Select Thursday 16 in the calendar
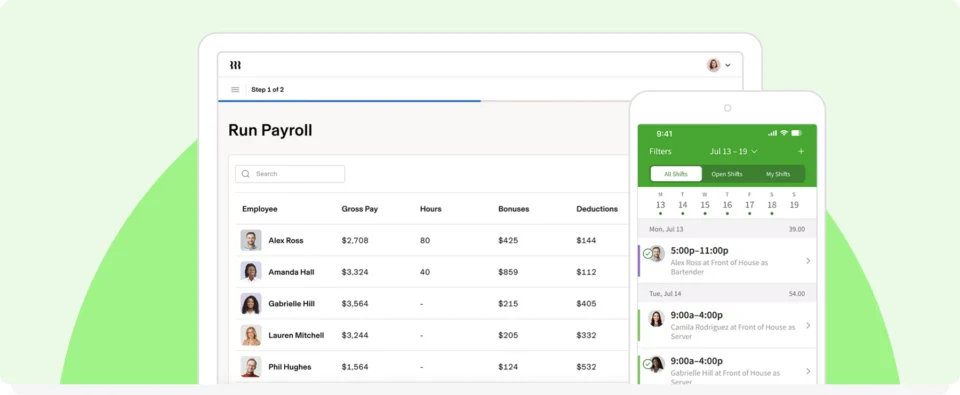Viewport: 960px width, 395px height. point(727,204)
